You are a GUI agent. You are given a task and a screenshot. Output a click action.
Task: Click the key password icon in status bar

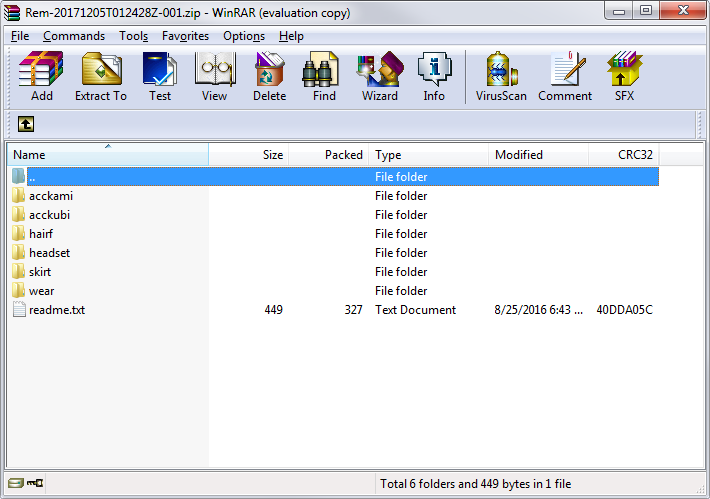[x=34, y=483]
